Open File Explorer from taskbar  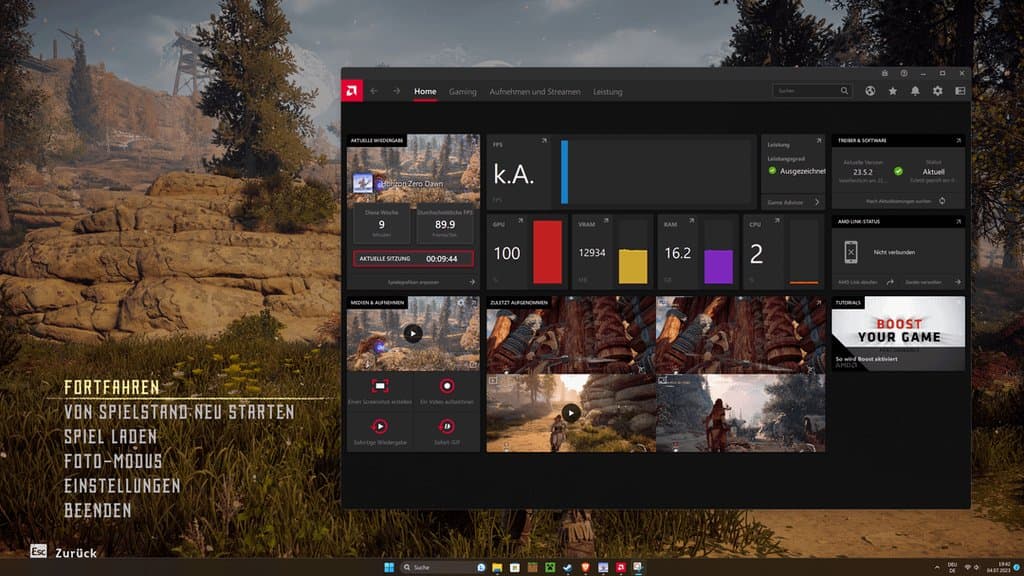coord(497,568)
